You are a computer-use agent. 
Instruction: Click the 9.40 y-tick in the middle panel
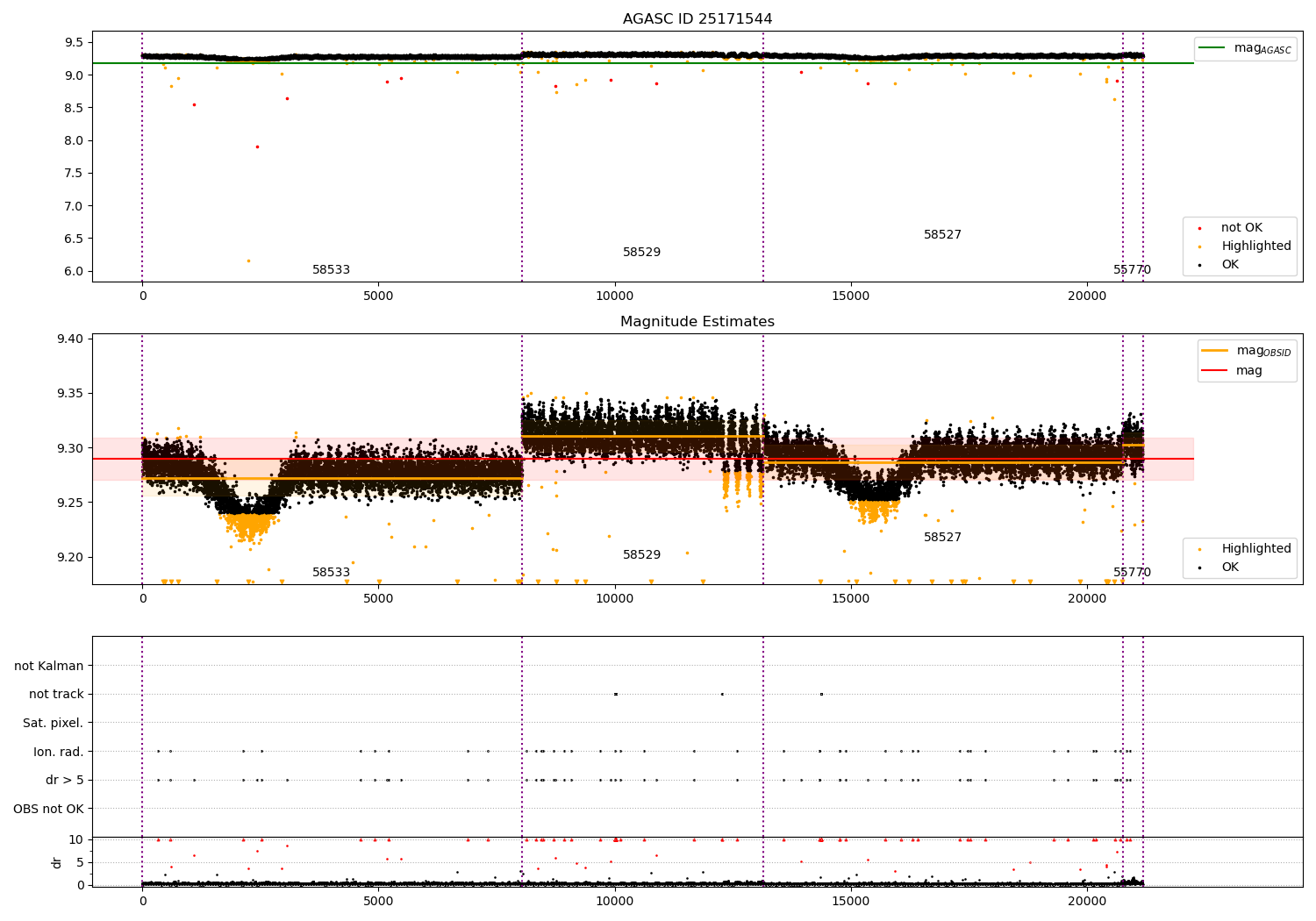click(70, 339)
